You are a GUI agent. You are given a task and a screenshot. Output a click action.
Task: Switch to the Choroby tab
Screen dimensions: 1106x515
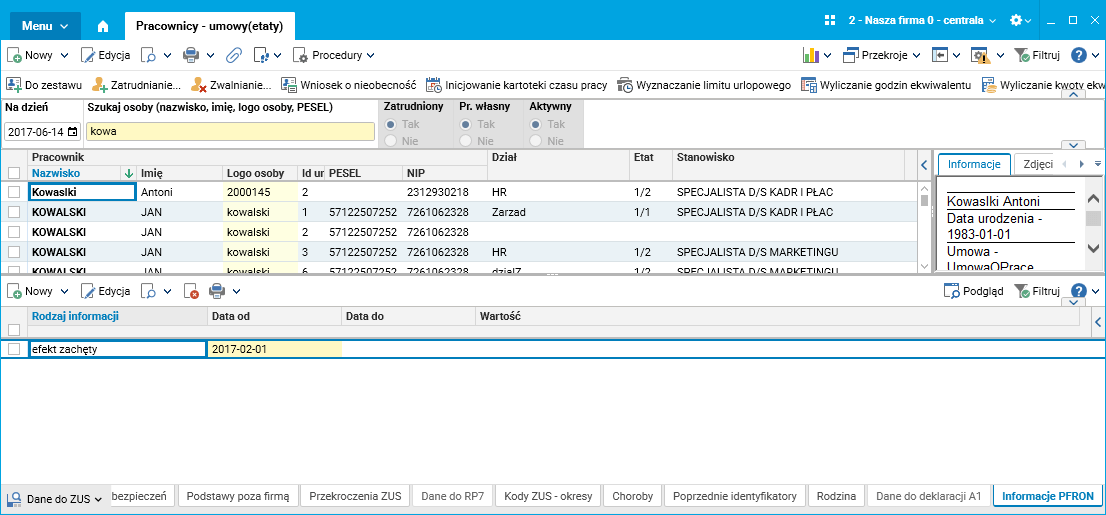(633, 496)
